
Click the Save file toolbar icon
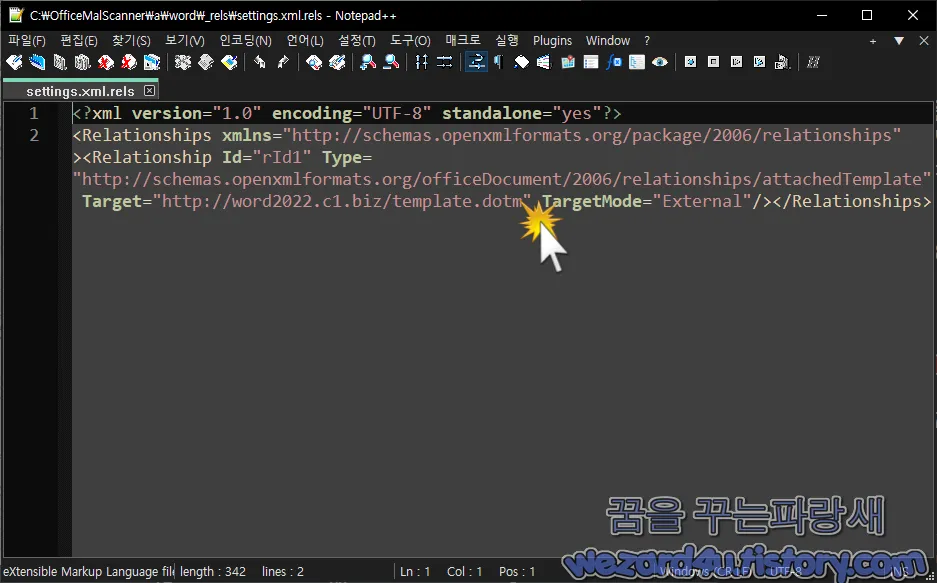coord(60,62)
